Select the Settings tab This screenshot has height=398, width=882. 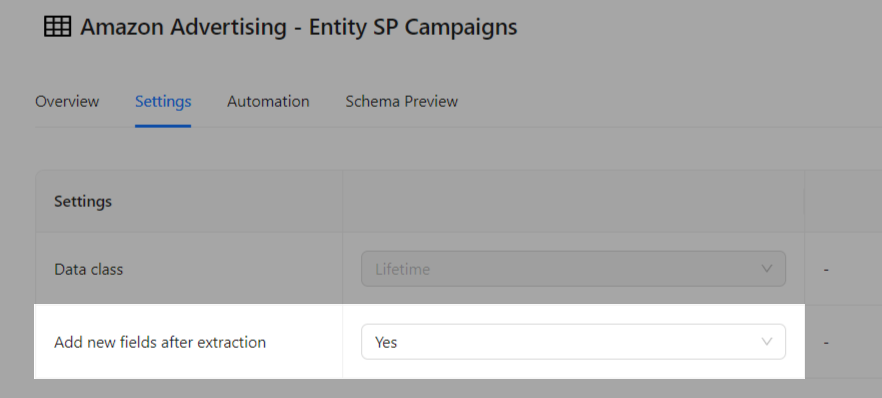coord(163,101)
